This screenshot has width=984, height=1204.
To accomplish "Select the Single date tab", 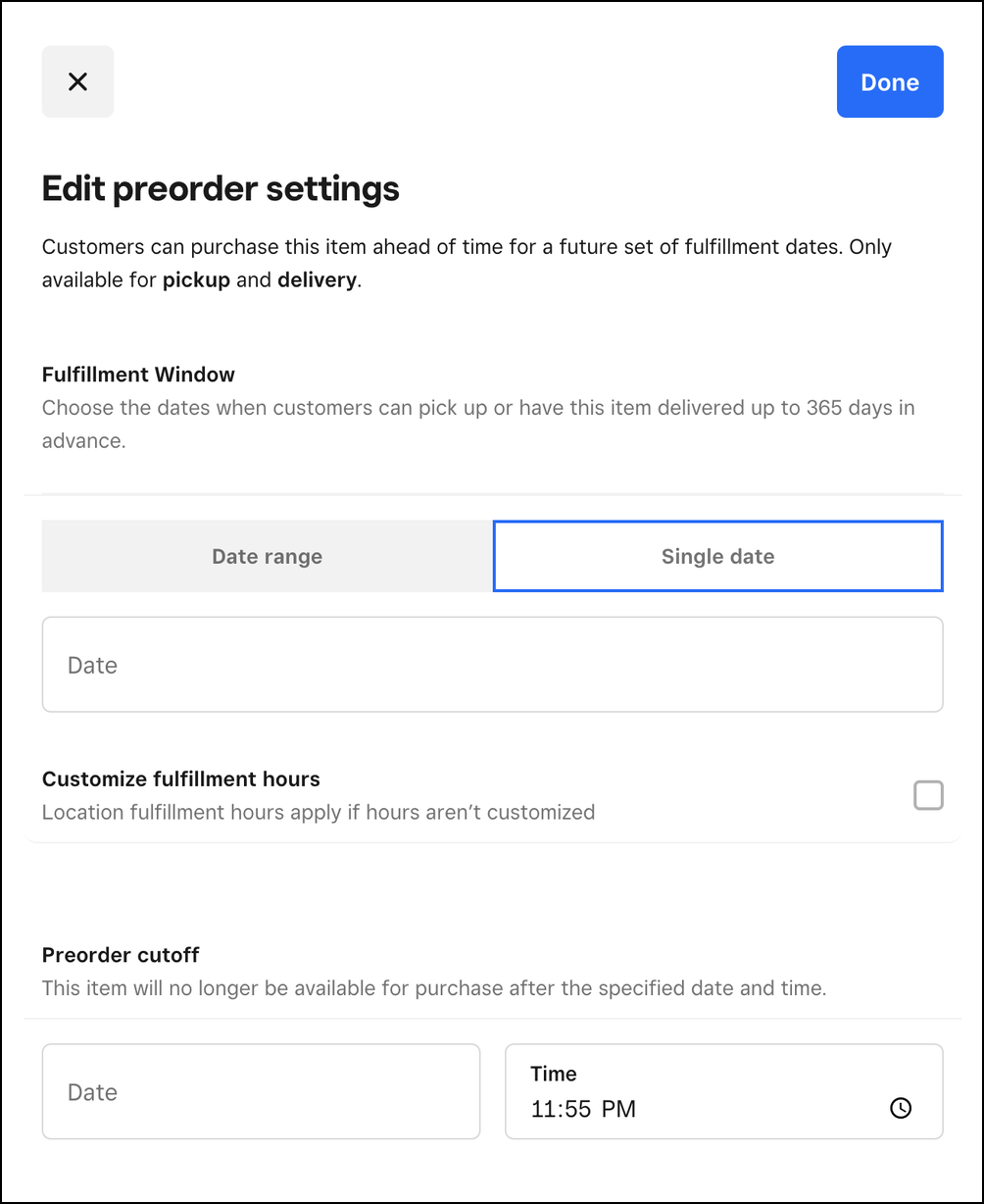I will pyautogui.click(x=717, y=557).
